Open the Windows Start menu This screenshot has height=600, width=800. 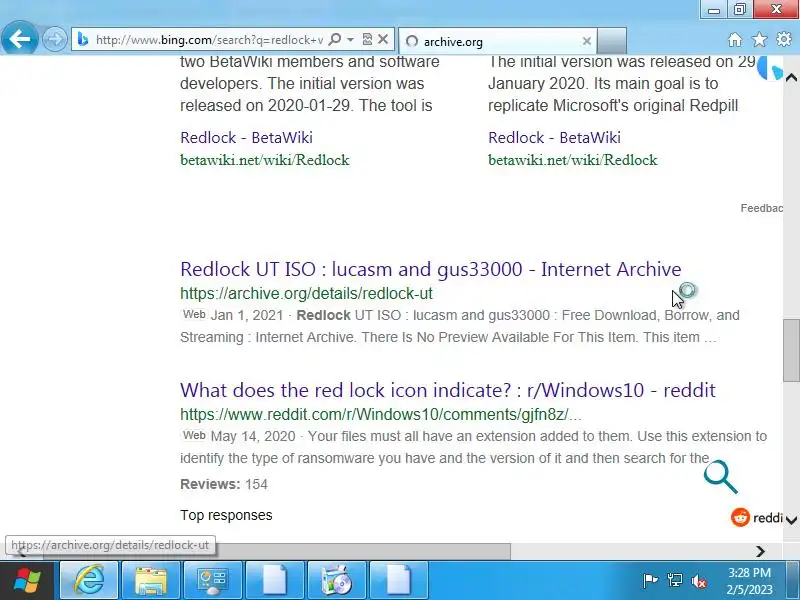(x=27, y=581)
